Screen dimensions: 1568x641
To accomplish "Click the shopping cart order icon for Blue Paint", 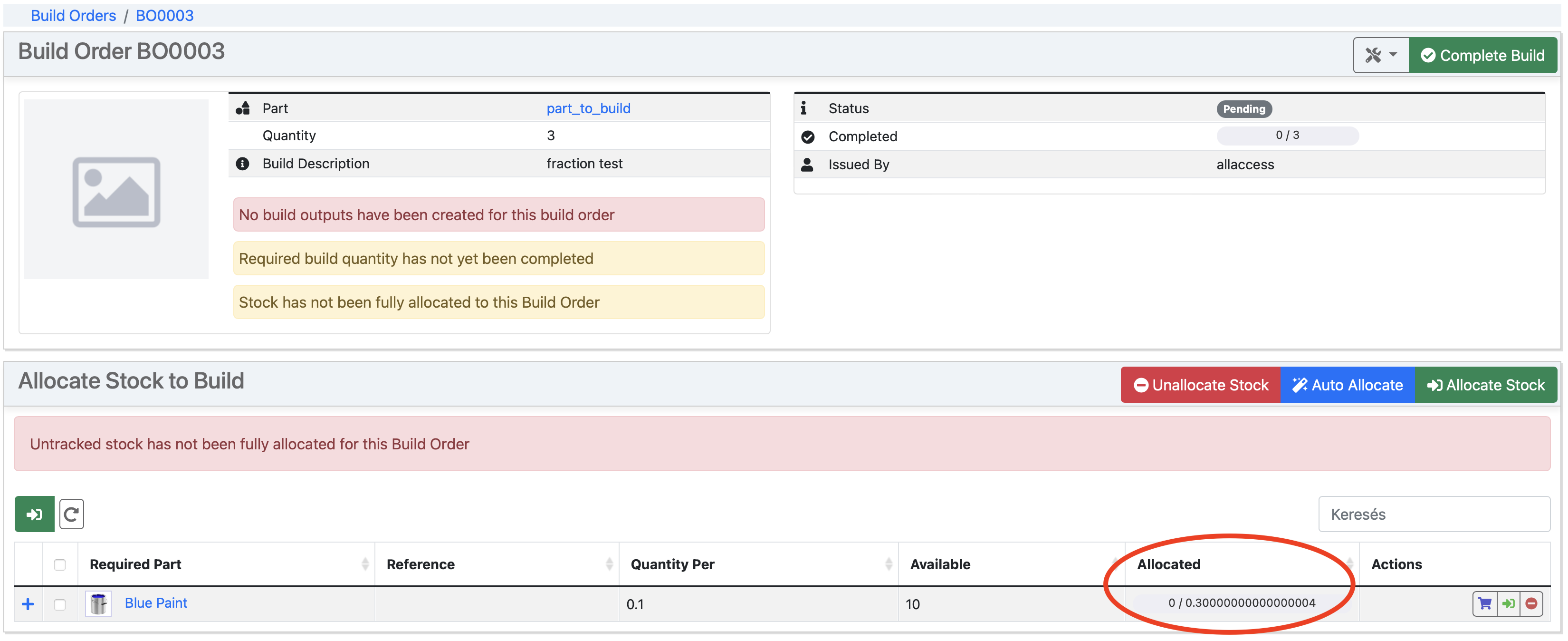I will (x=1484, y=603).
